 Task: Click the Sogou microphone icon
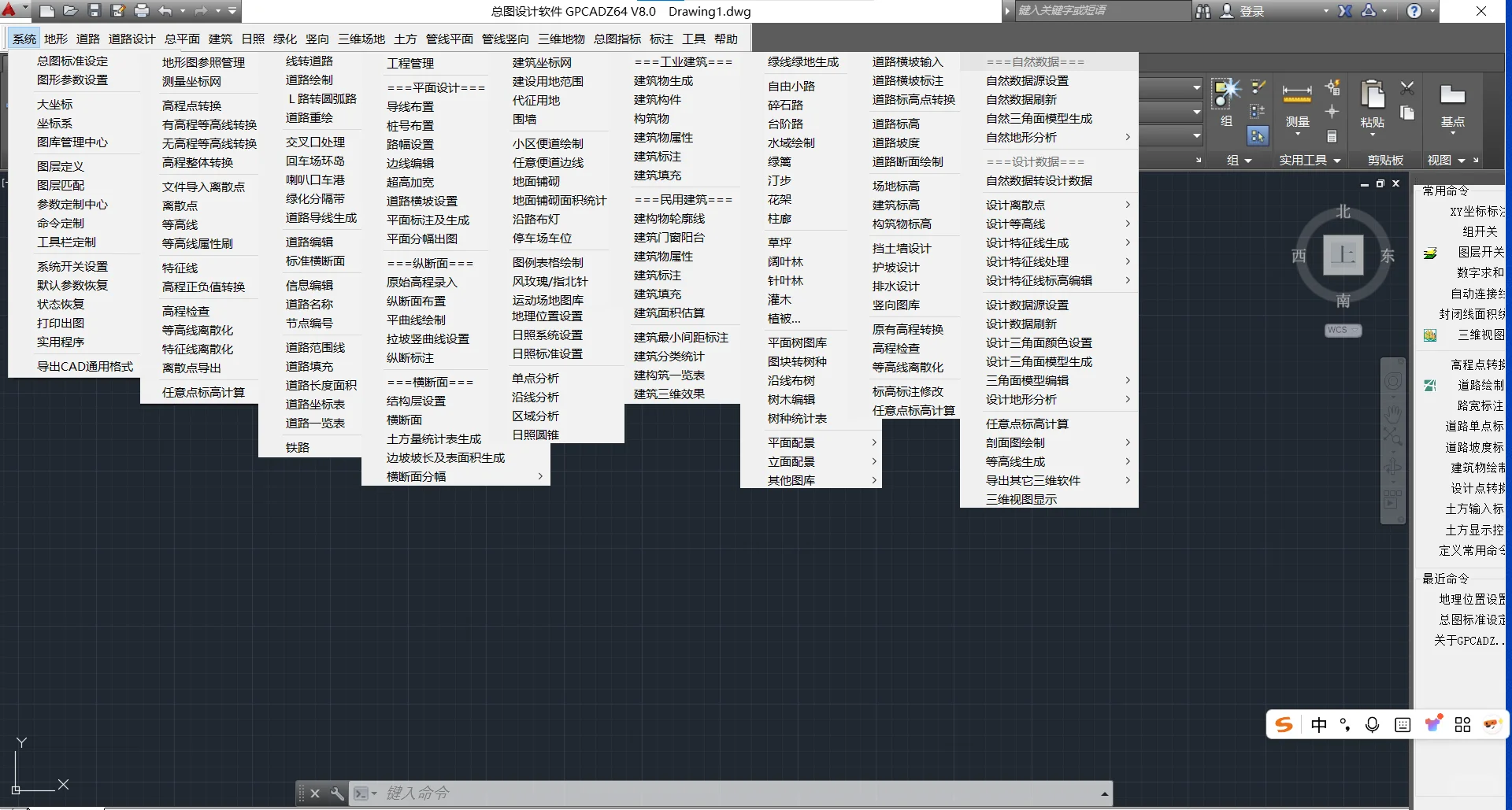1373,724
